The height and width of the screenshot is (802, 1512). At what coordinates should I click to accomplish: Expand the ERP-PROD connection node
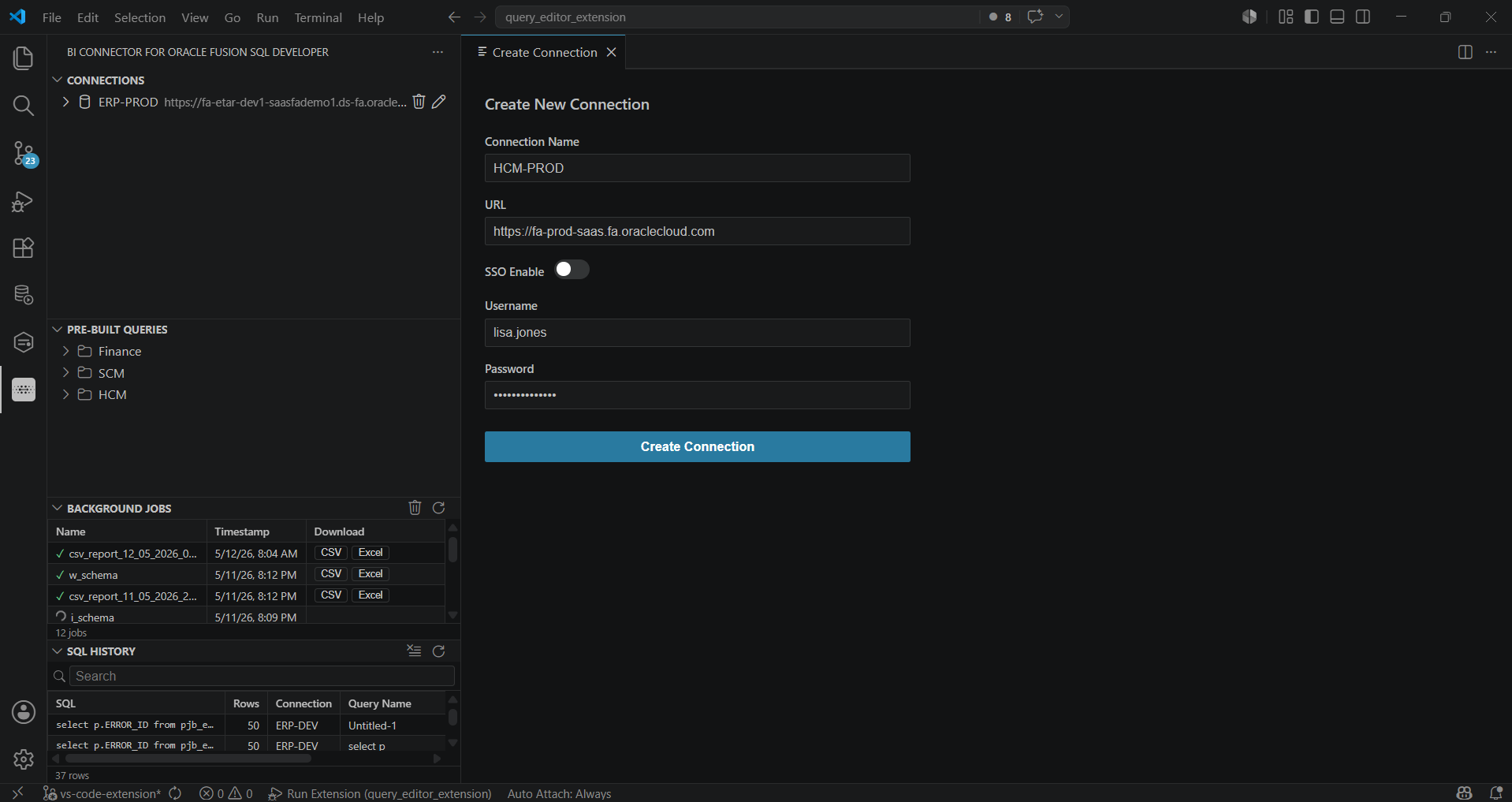click(x=66, y=102)
